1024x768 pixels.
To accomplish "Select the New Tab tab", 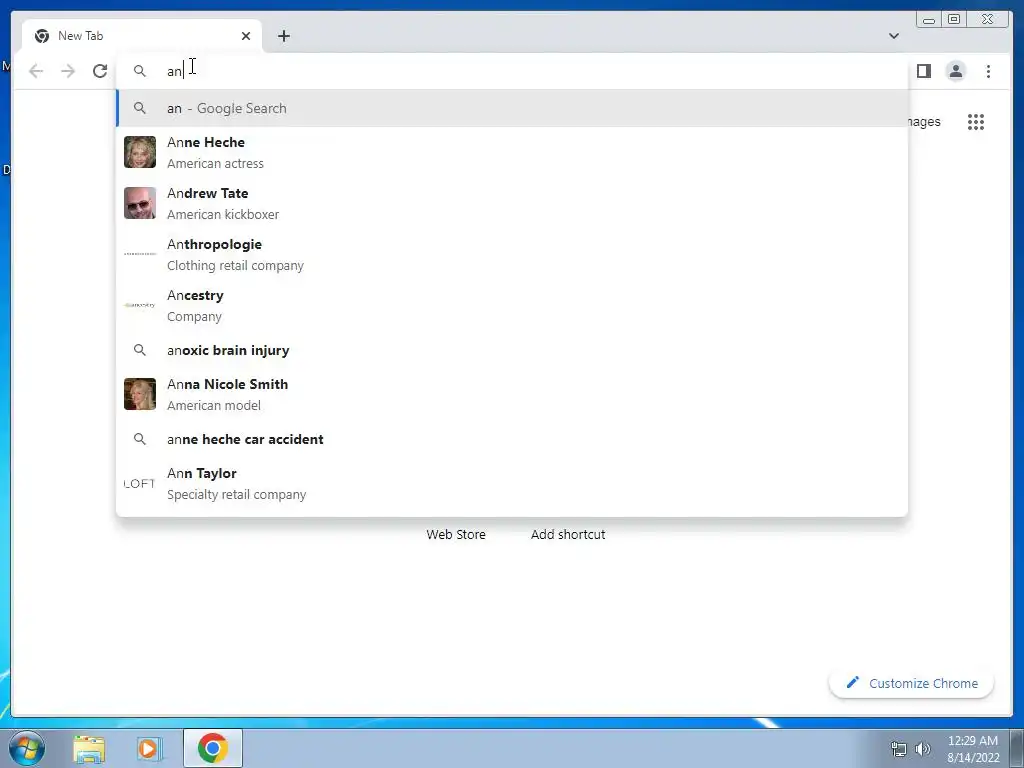I will (142, 36).
